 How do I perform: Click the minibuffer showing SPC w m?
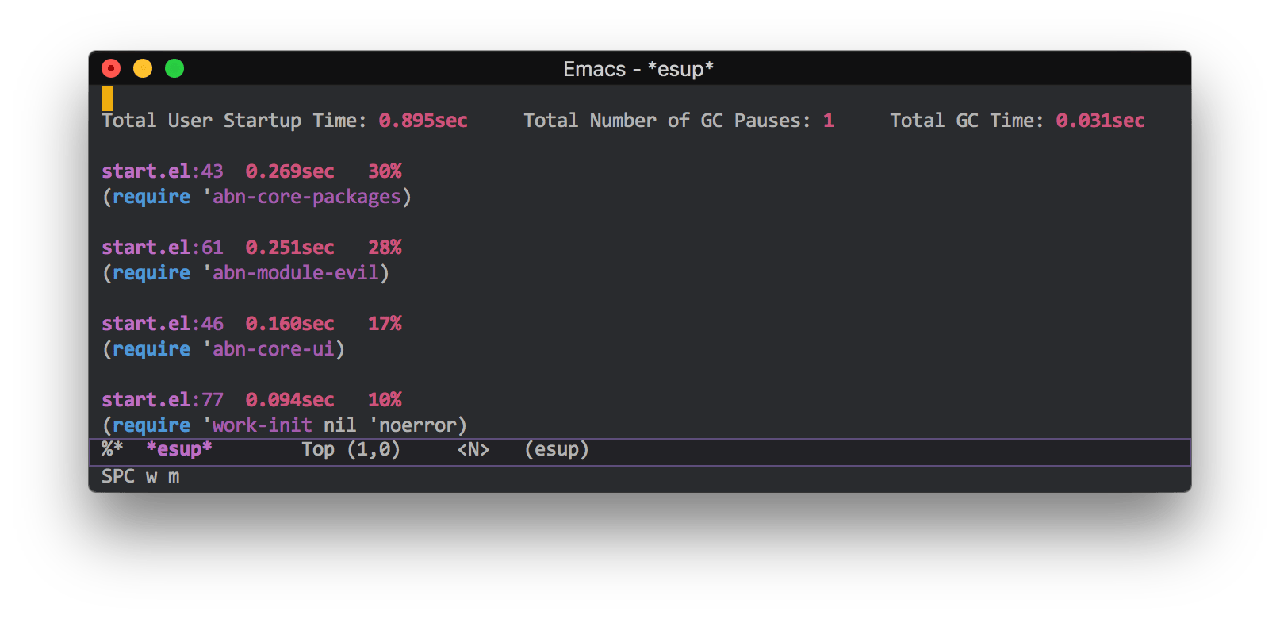(140, 477)
